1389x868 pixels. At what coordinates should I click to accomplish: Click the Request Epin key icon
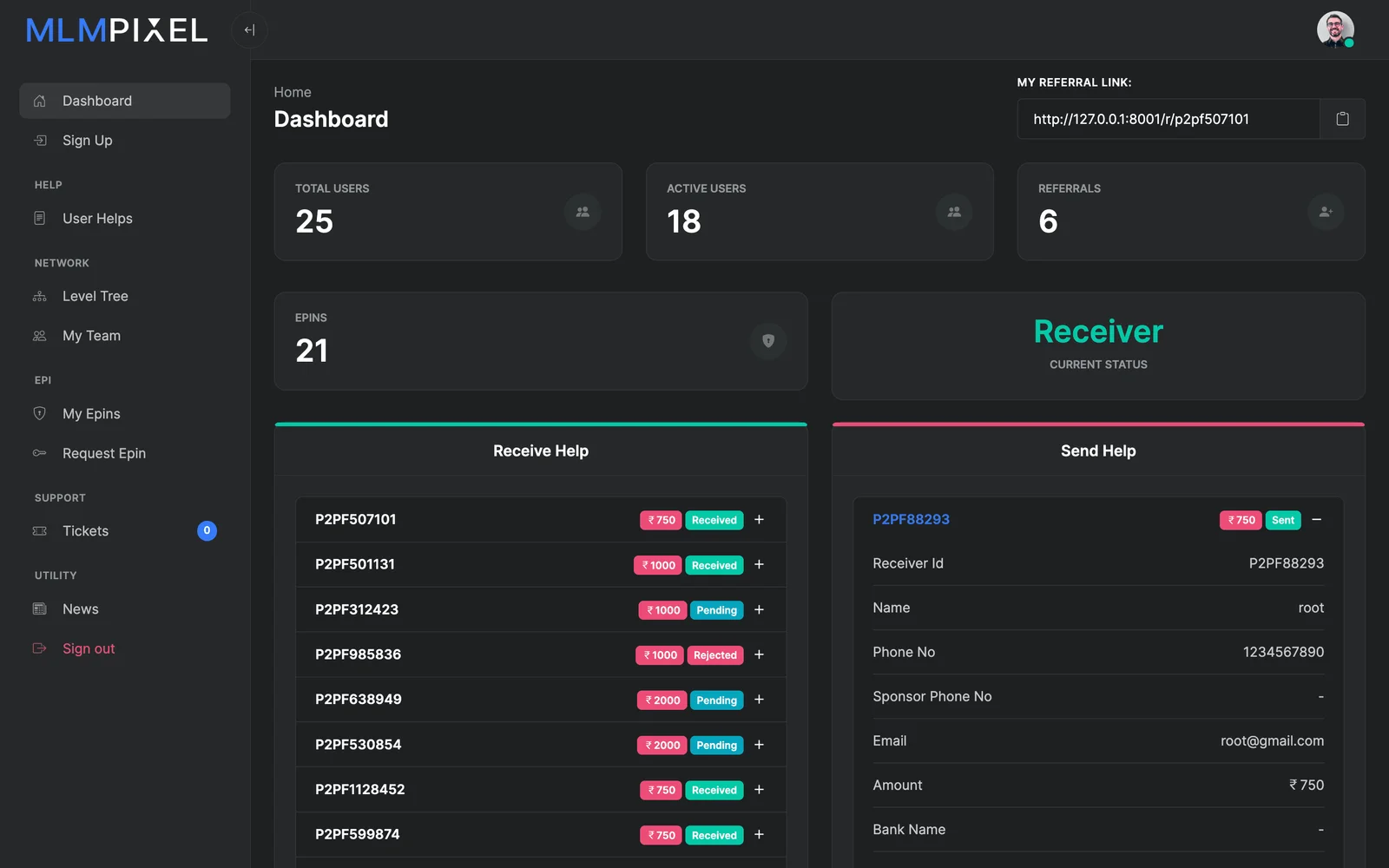click(x=39, y=453)
